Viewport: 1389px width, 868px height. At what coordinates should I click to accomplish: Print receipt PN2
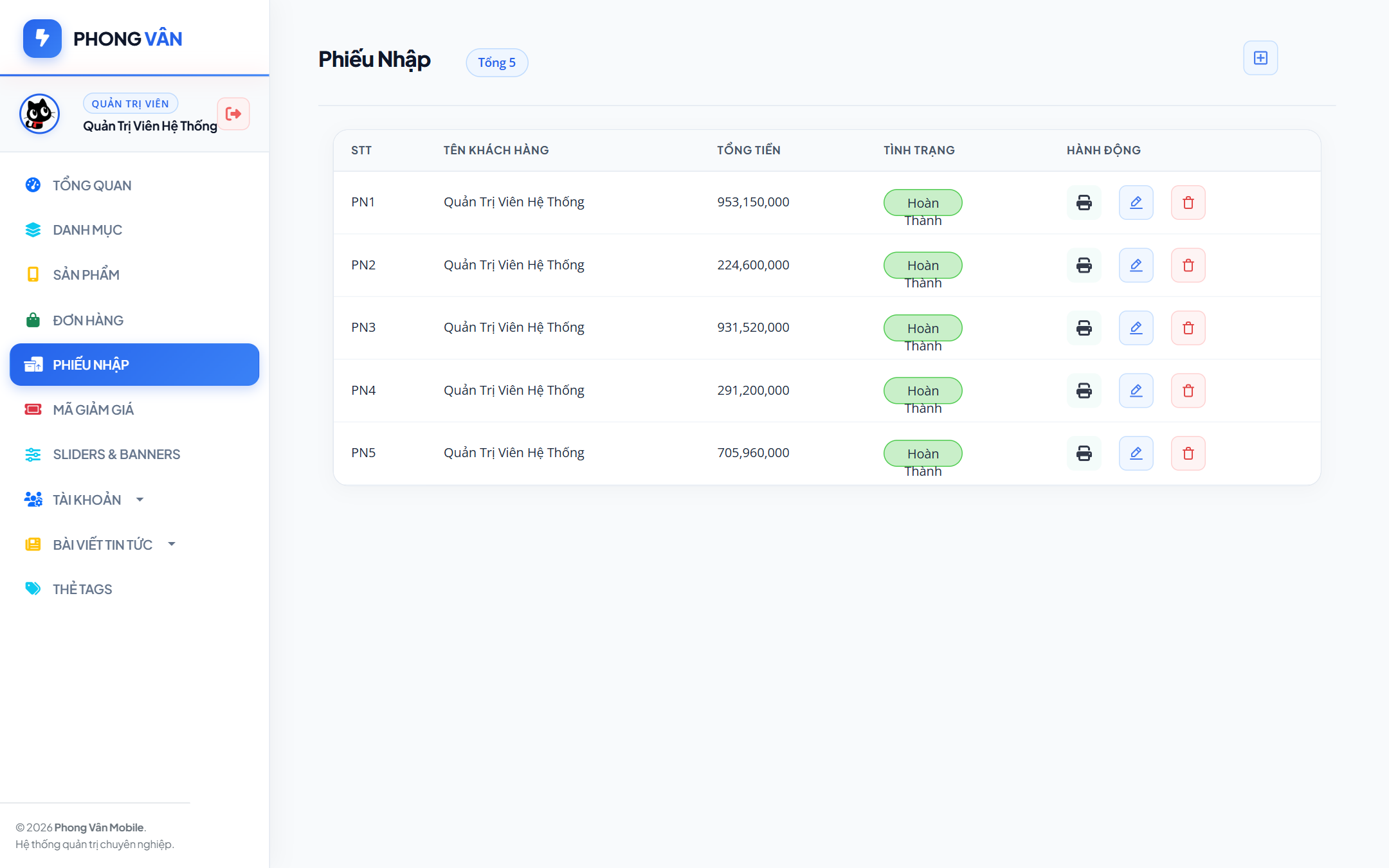tap(1084, 265)
